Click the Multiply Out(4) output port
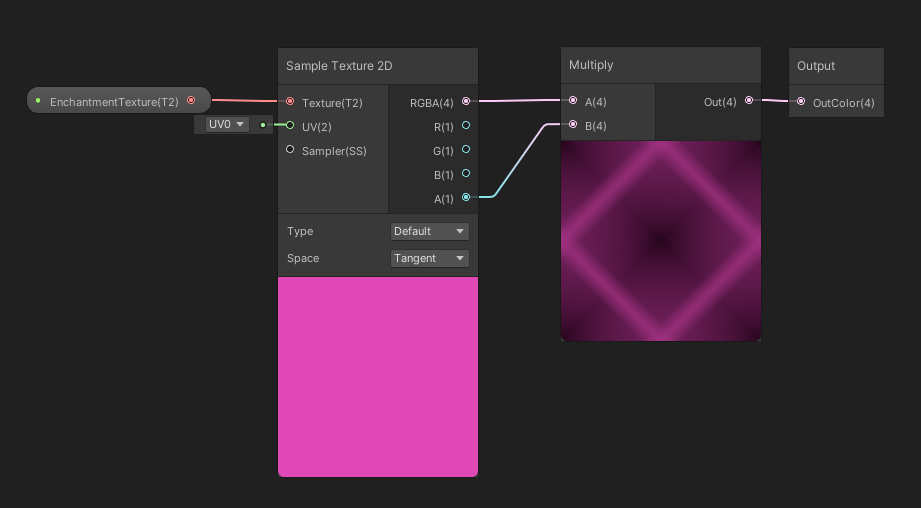This screenshot has width=921, height=508. (x=749, y=101)
